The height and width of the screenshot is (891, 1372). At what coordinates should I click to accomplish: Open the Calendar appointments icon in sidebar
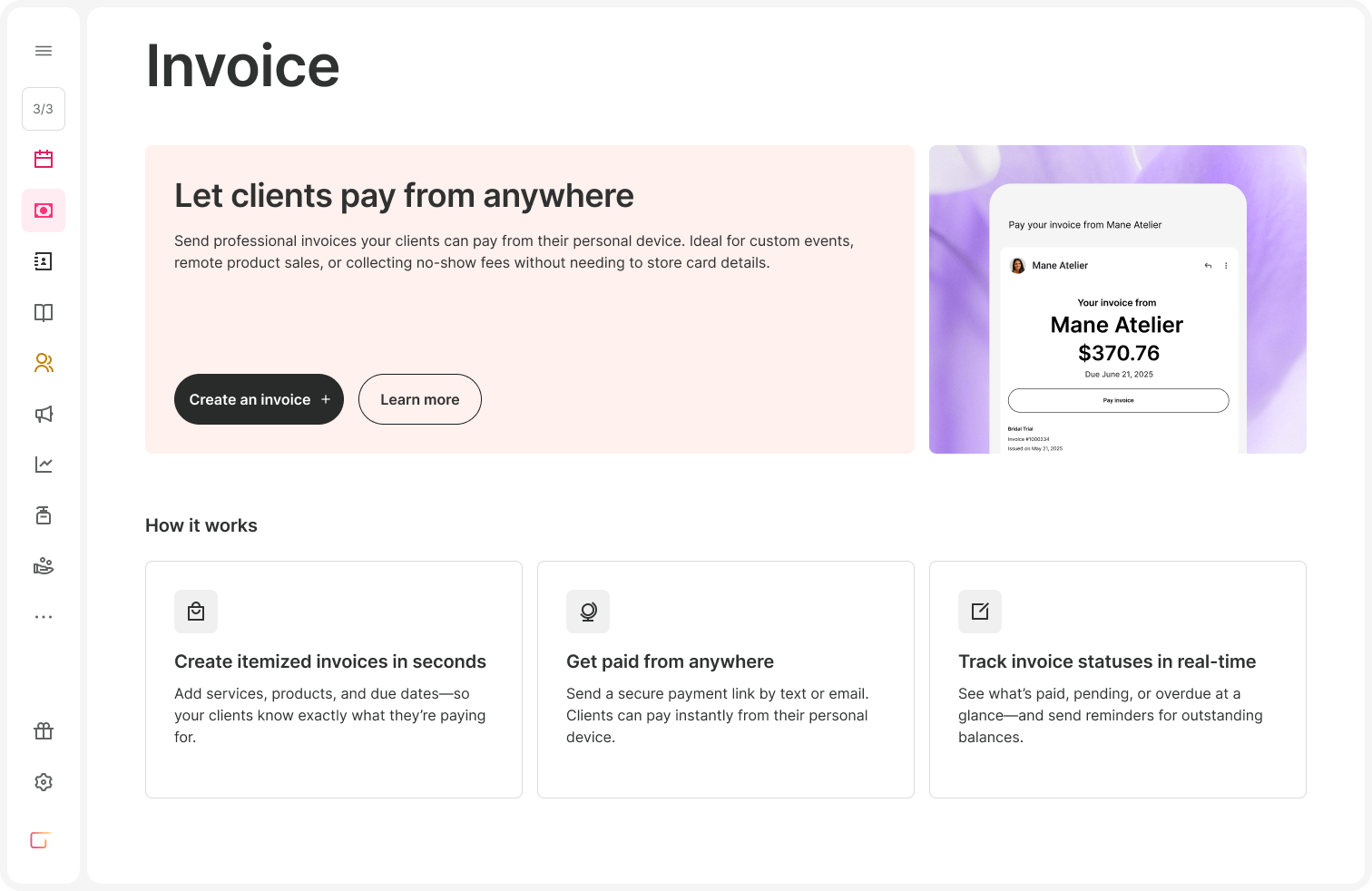coord(44,160)
